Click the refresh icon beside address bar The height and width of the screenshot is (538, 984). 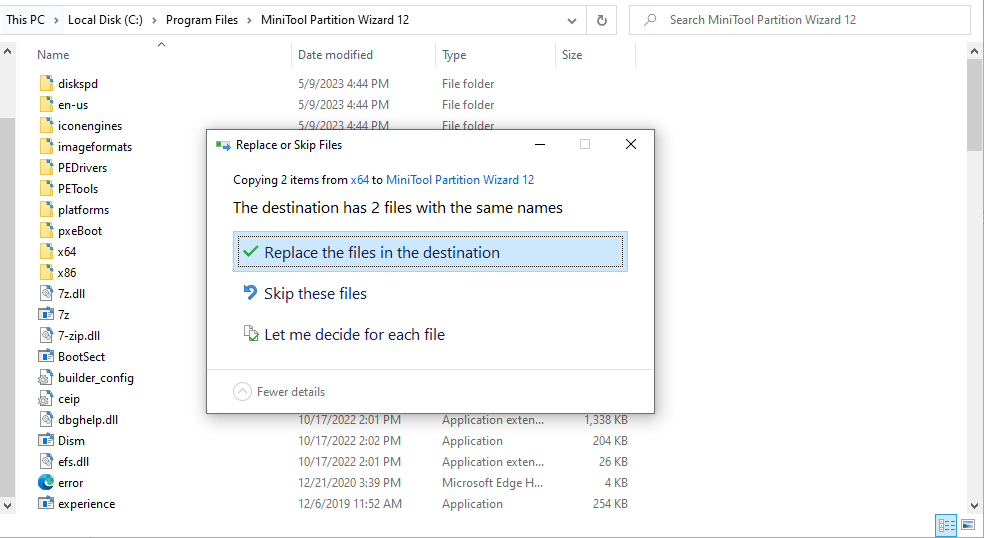click(601, 20)
